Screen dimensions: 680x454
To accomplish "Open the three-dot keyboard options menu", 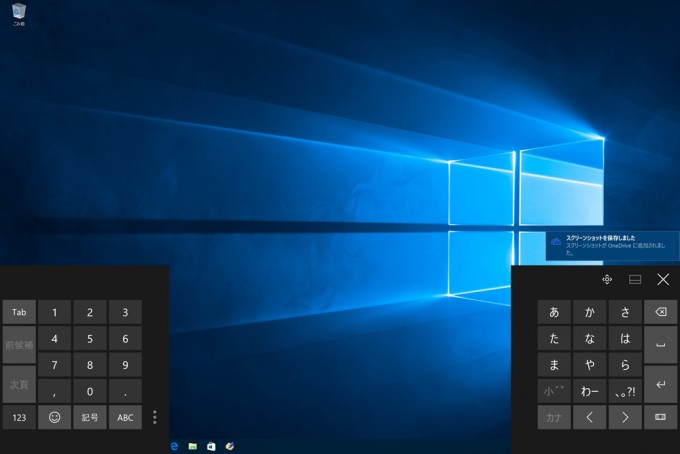I will click(155, 417).
